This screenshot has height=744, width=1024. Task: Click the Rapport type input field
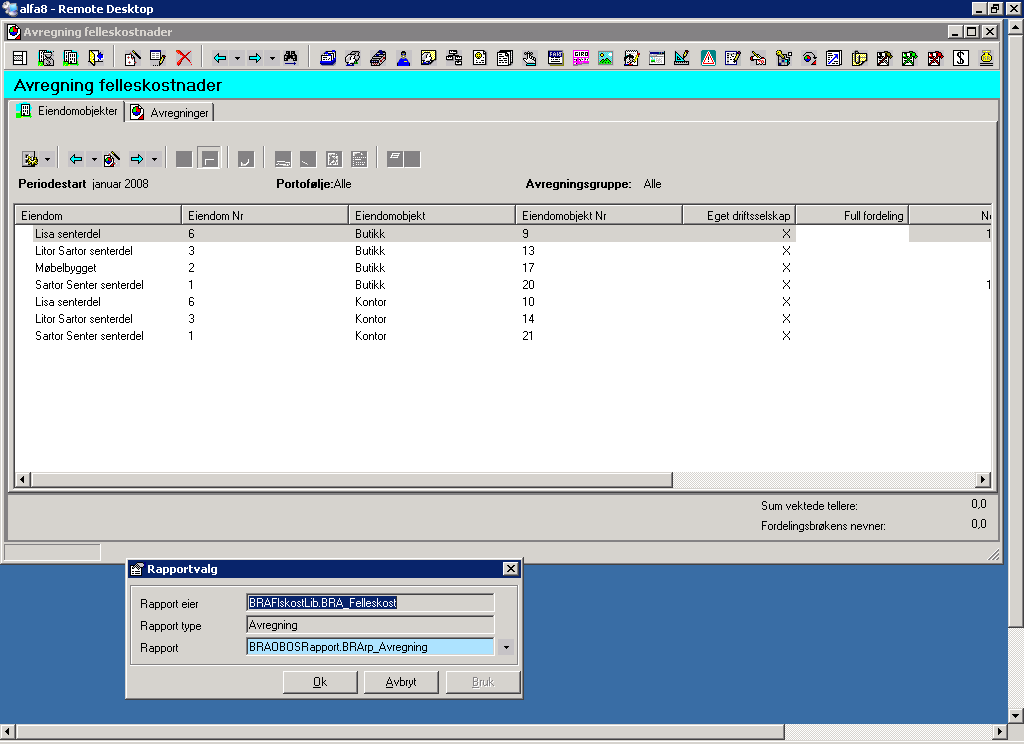(370, 625)
